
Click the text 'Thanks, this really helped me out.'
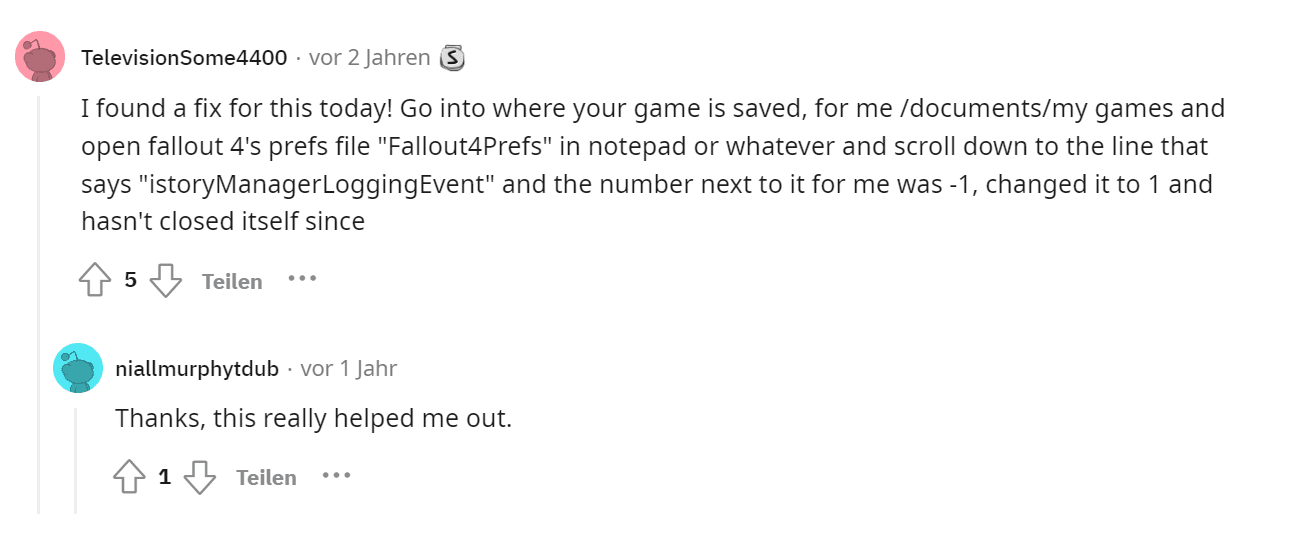(x=314, y=418)
